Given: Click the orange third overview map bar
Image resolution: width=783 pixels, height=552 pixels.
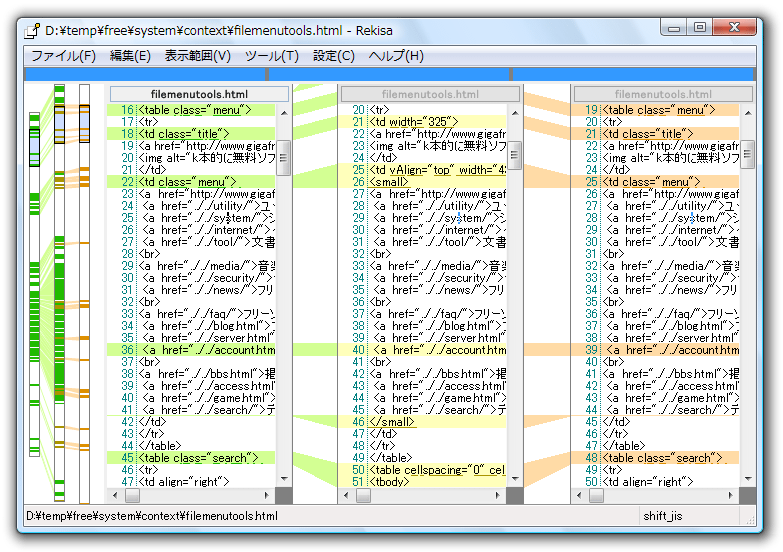Looking at the screenshot, I should 84,294.
